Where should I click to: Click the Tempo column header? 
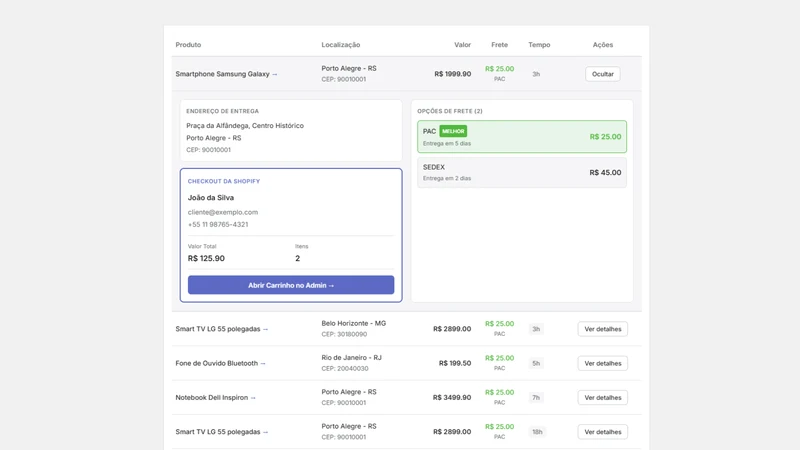(539, 45)
